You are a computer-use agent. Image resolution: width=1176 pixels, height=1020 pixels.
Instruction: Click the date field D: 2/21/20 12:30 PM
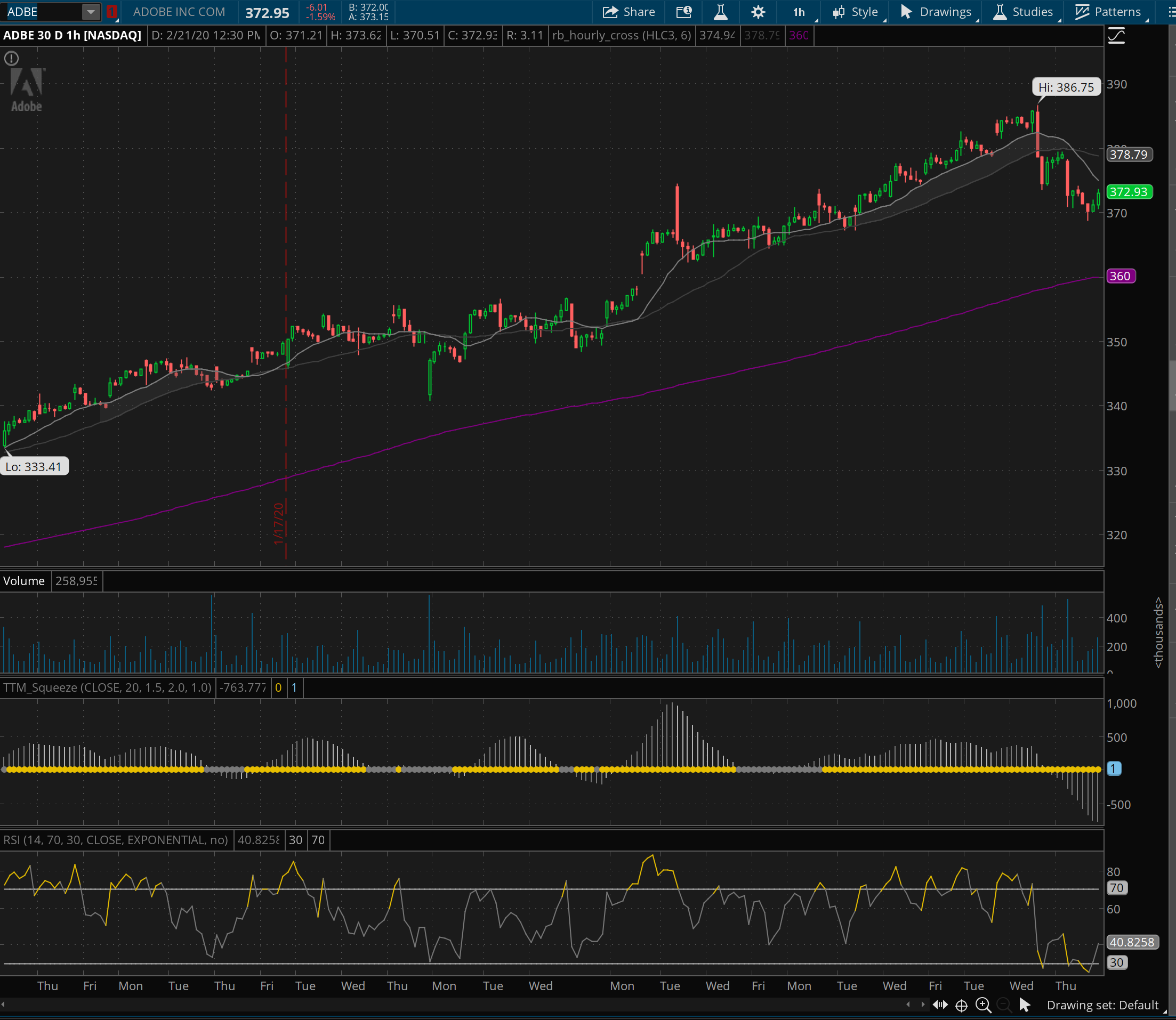click(x=206, y=35)
